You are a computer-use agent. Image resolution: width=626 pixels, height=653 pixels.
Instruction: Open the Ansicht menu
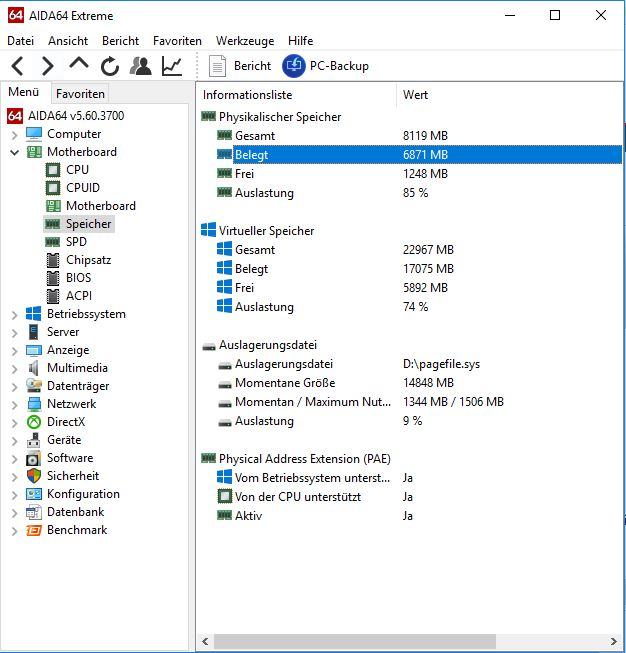pos(68,41)
